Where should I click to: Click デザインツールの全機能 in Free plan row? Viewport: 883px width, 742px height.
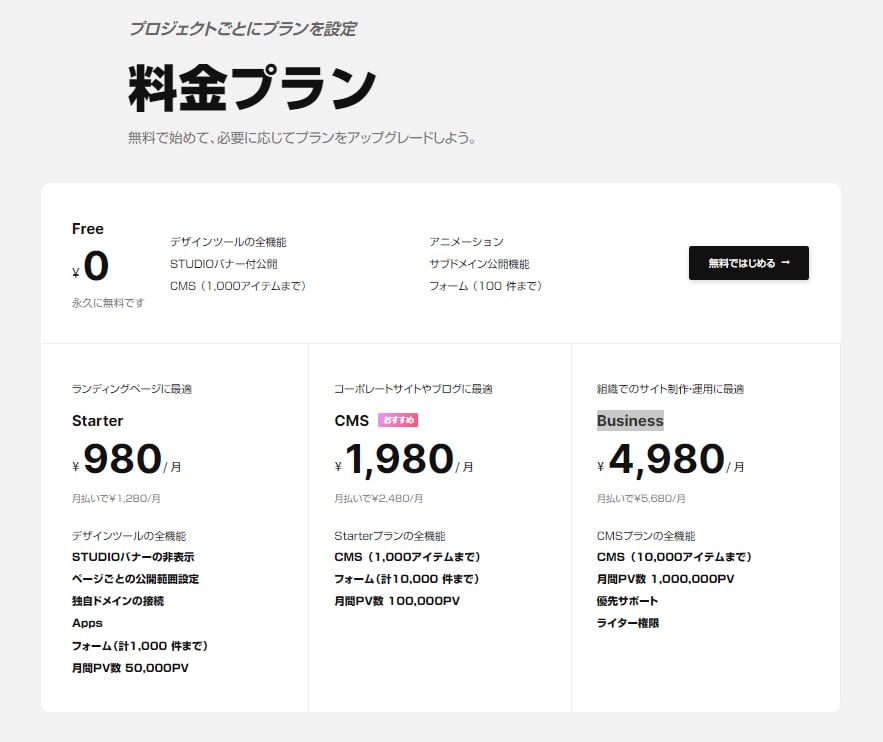tap(228, 242)
